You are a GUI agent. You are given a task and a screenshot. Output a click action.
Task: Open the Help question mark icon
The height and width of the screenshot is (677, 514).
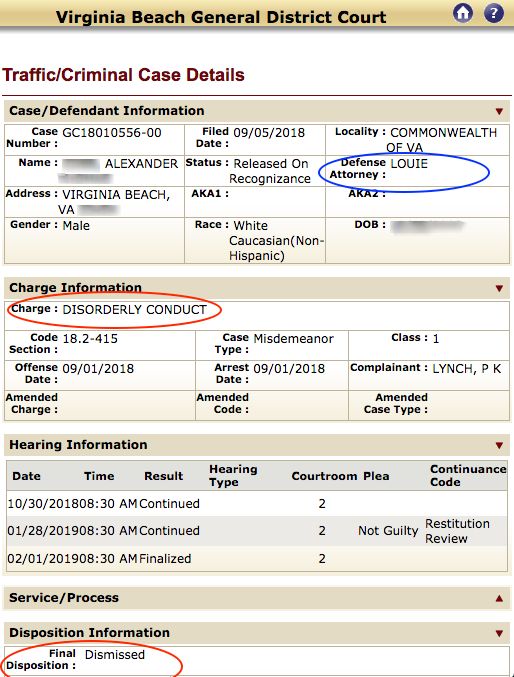494,13
